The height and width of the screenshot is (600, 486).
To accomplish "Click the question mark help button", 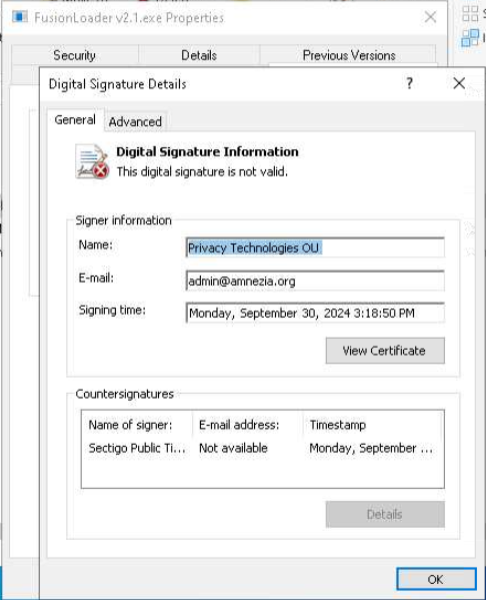I will [x=409, y=83].
